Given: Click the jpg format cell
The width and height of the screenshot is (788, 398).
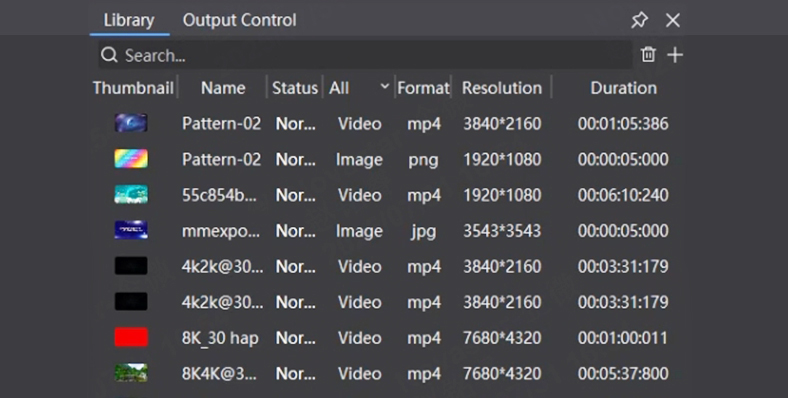Looking at the screenshot, I should 423,231.
